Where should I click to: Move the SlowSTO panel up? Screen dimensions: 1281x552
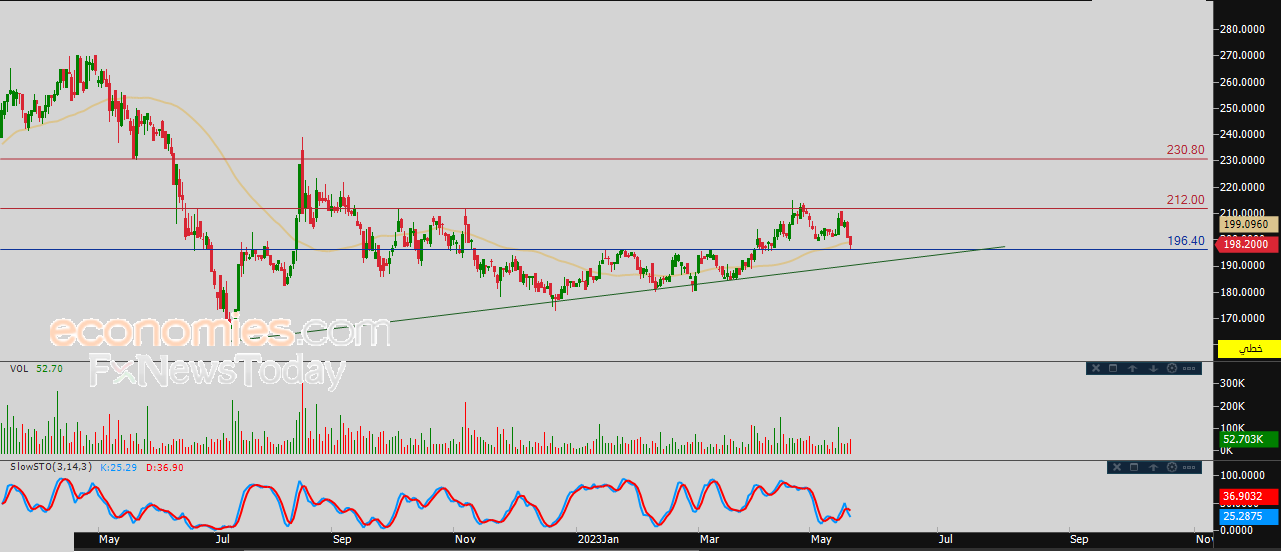pyautogui.click(x=1153, y=467)
